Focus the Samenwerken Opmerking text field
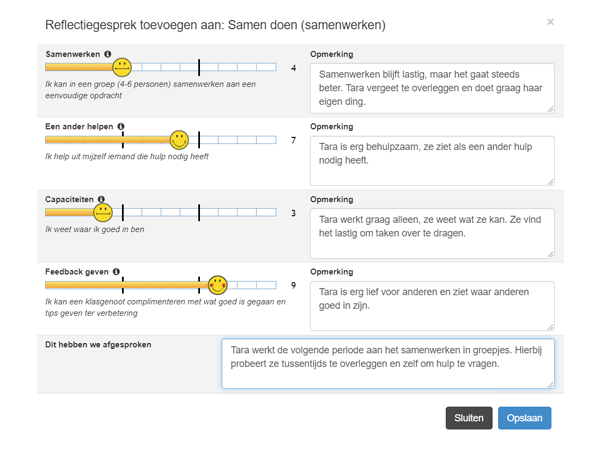 pyautogui.click(x=432, y=88)
